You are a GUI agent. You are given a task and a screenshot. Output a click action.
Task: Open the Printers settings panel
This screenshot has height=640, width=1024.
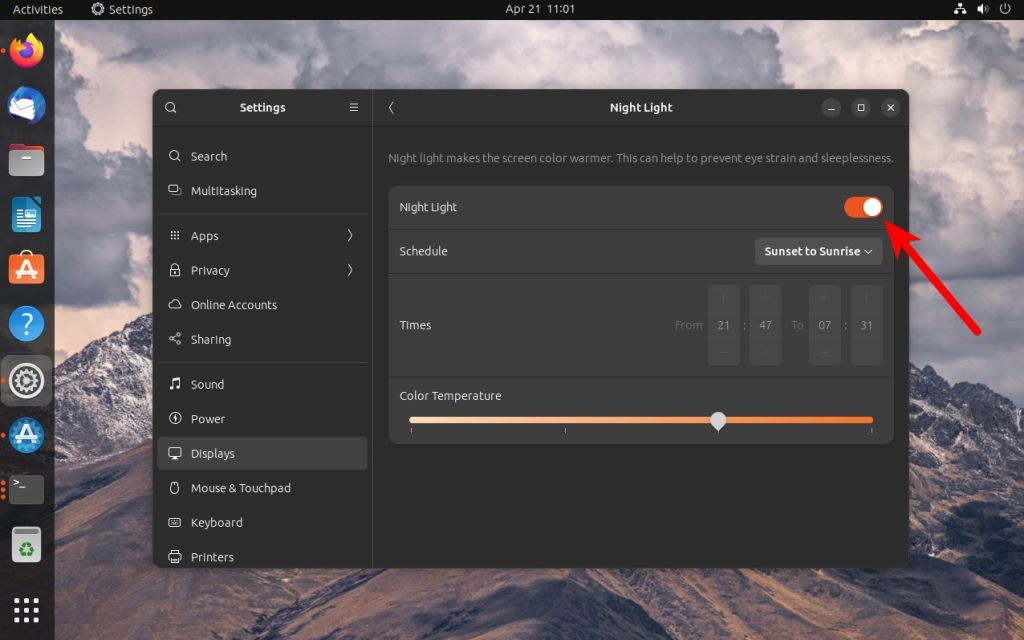[x=263, y=556]
